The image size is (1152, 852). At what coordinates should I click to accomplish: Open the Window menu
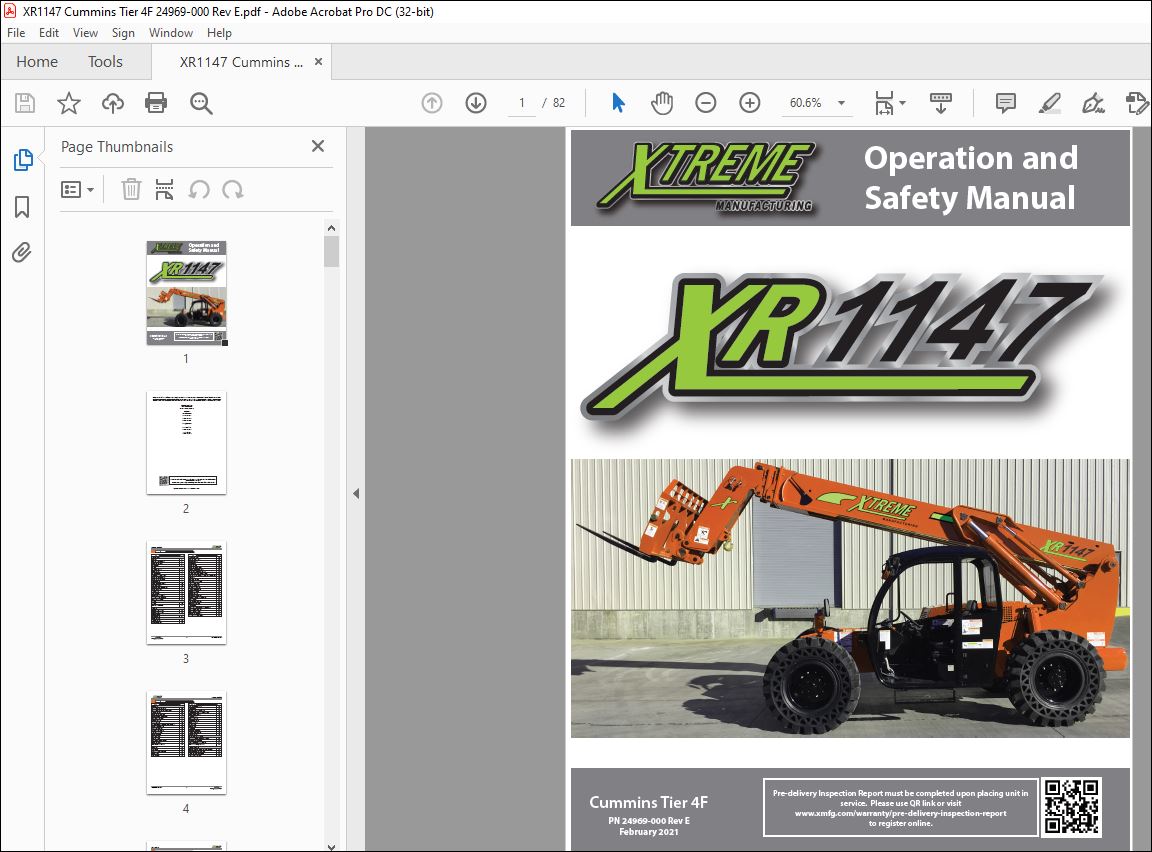170,33
